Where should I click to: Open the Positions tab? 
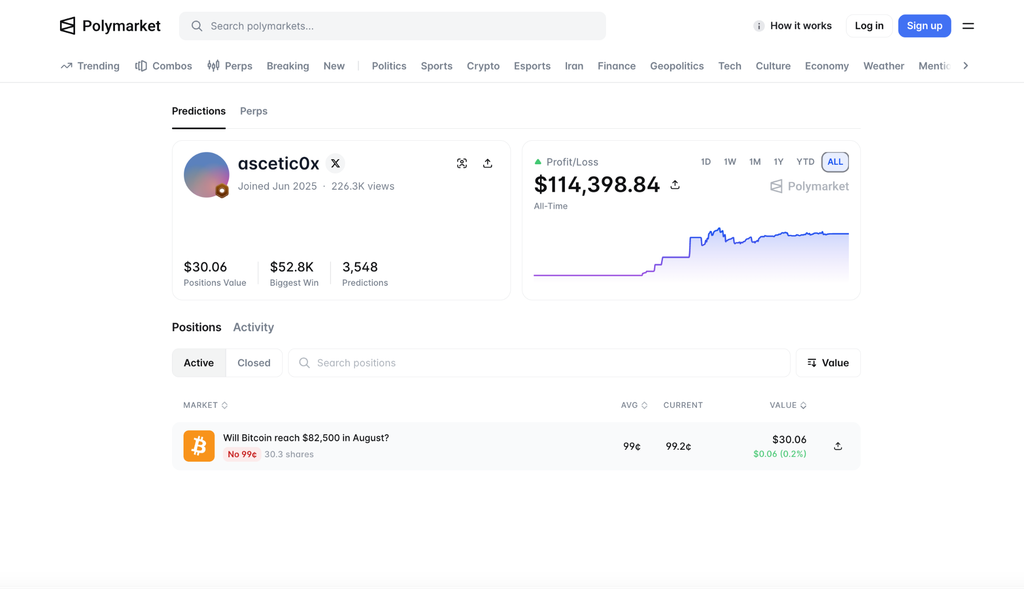197,327
